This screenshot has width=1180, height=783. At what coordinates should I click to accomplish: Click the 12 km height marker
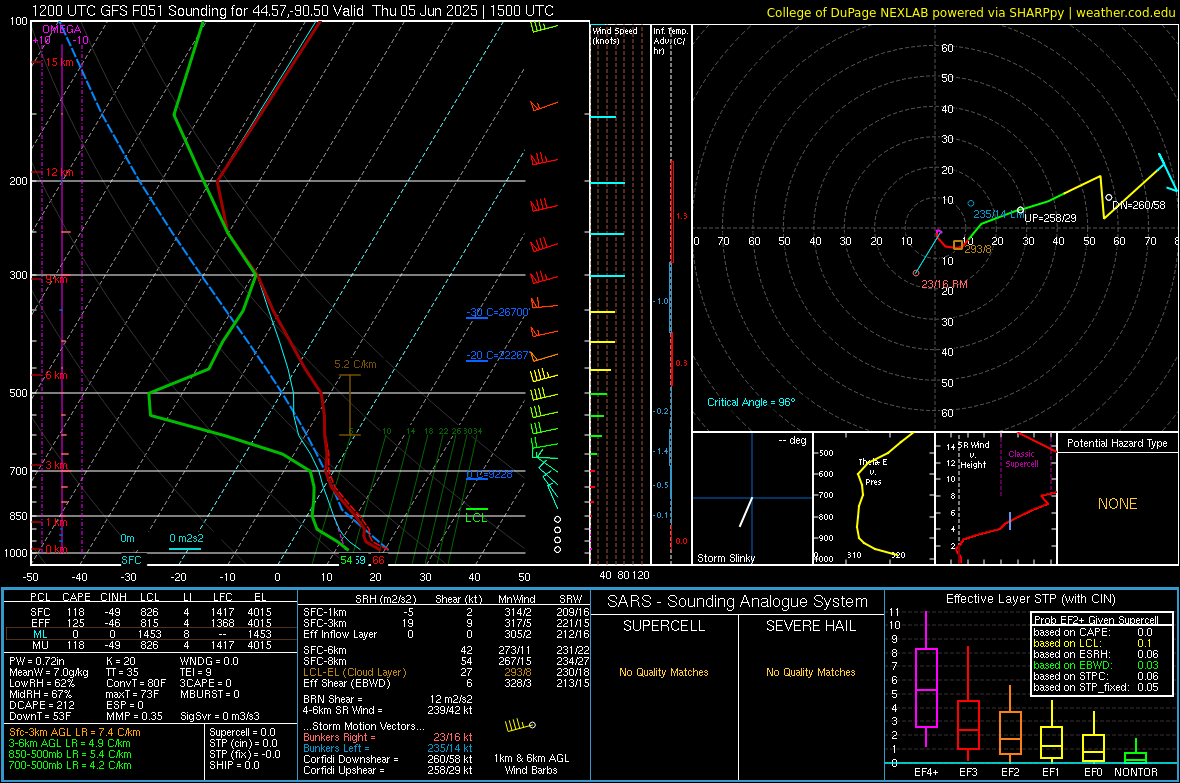click(59, 172)
